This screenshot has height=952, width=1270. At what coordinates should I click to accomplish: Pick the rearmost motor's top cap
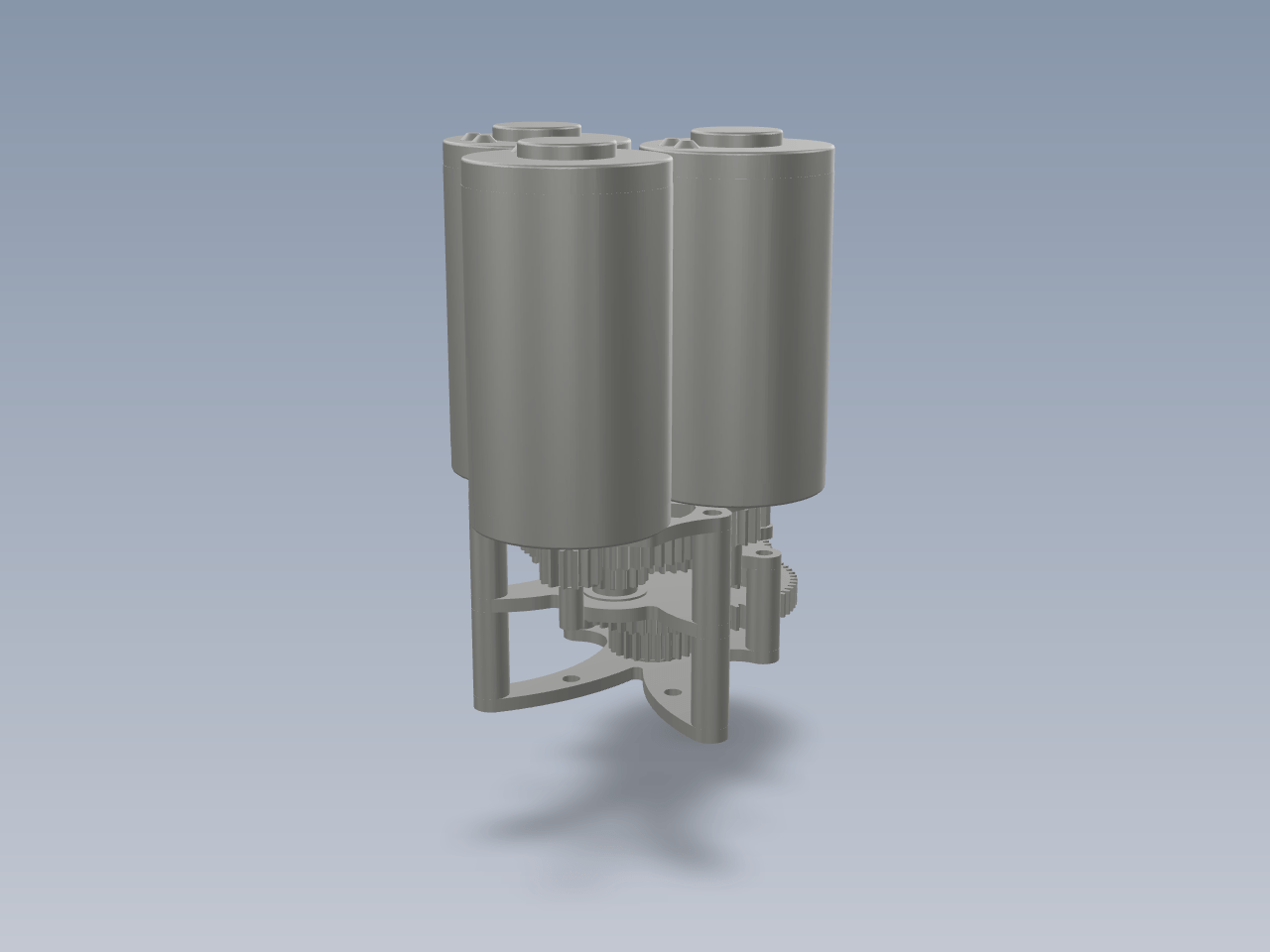tap(536, 129)
